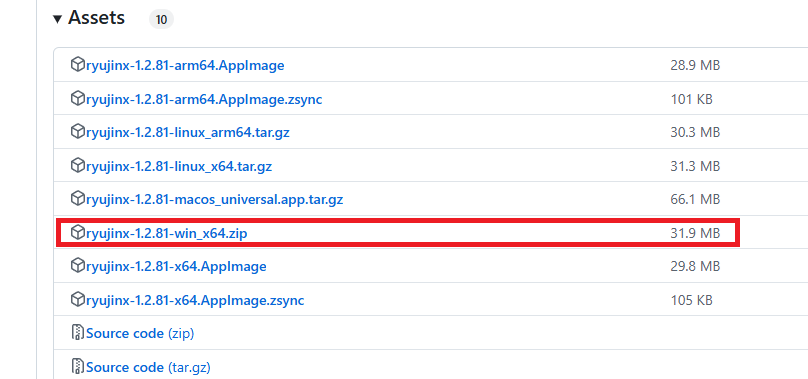Collapse the Assets section triangle
Viewport: 808px width, 379px height.
point(57,19)
